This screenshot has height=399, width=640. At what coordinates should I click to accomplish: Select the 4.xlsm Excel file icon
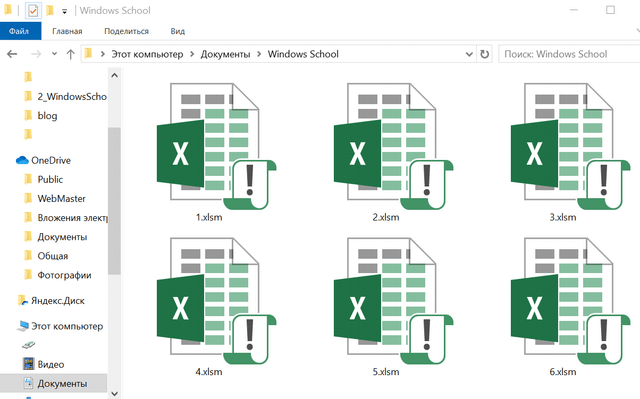(216, 301)
